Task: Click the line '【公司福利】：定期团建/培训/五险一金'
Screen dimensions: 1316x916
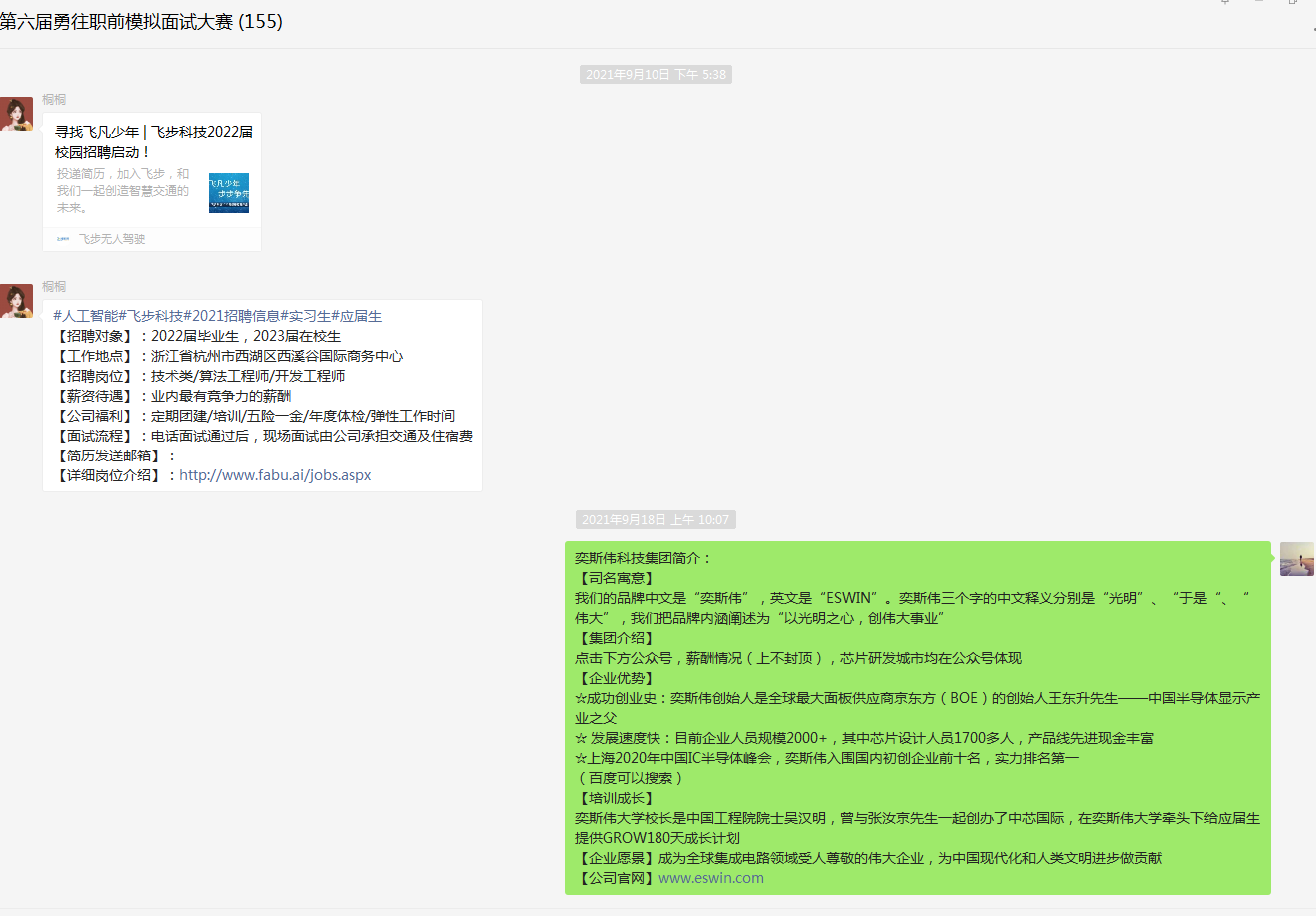Action: (254, 416)
